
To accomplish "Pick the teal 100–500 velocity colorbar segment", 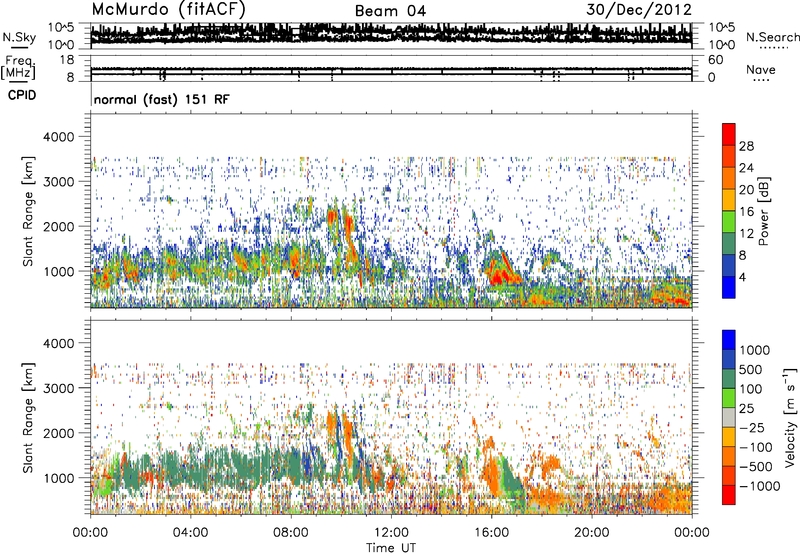I will pos(729,379).
